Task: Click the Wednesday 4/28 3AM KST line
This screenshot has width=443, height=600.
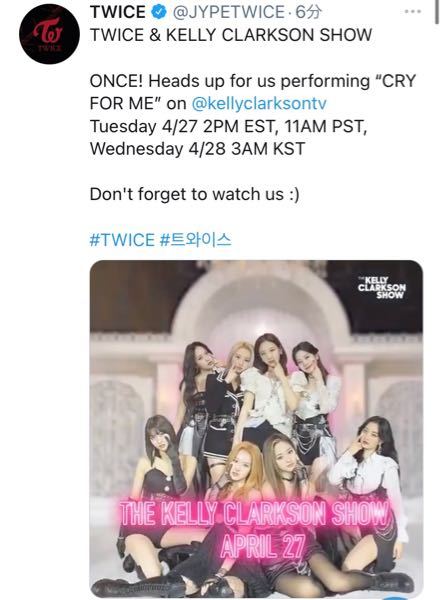Action: [x=197, y=149]
